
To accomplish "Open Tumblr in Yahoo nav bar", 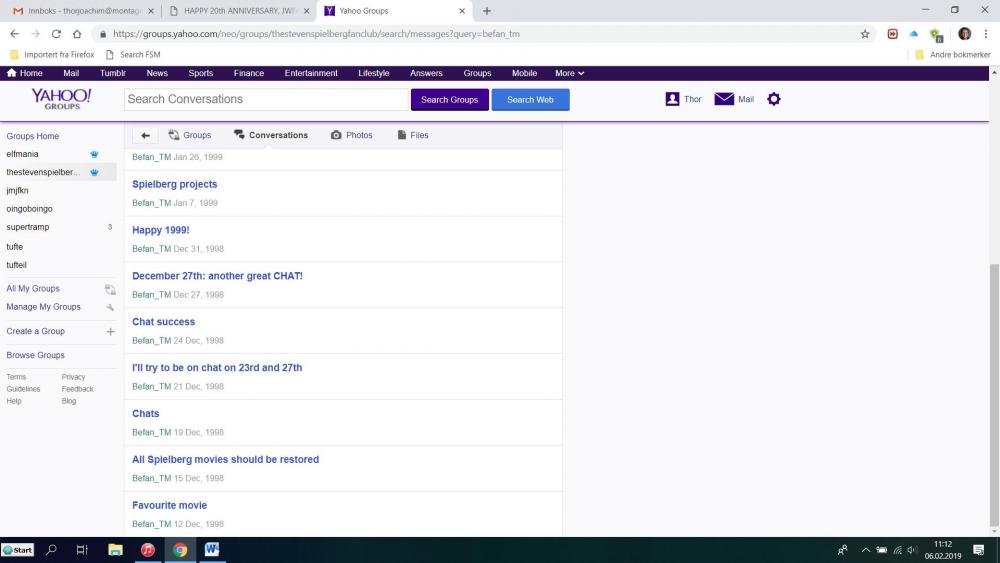I will pos(113,73).
